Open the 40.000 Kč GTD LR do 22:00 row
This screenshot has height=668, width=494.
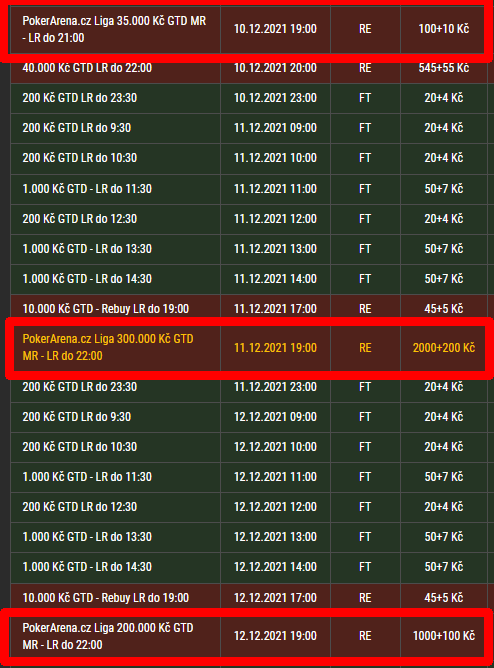tap(247, 68)
